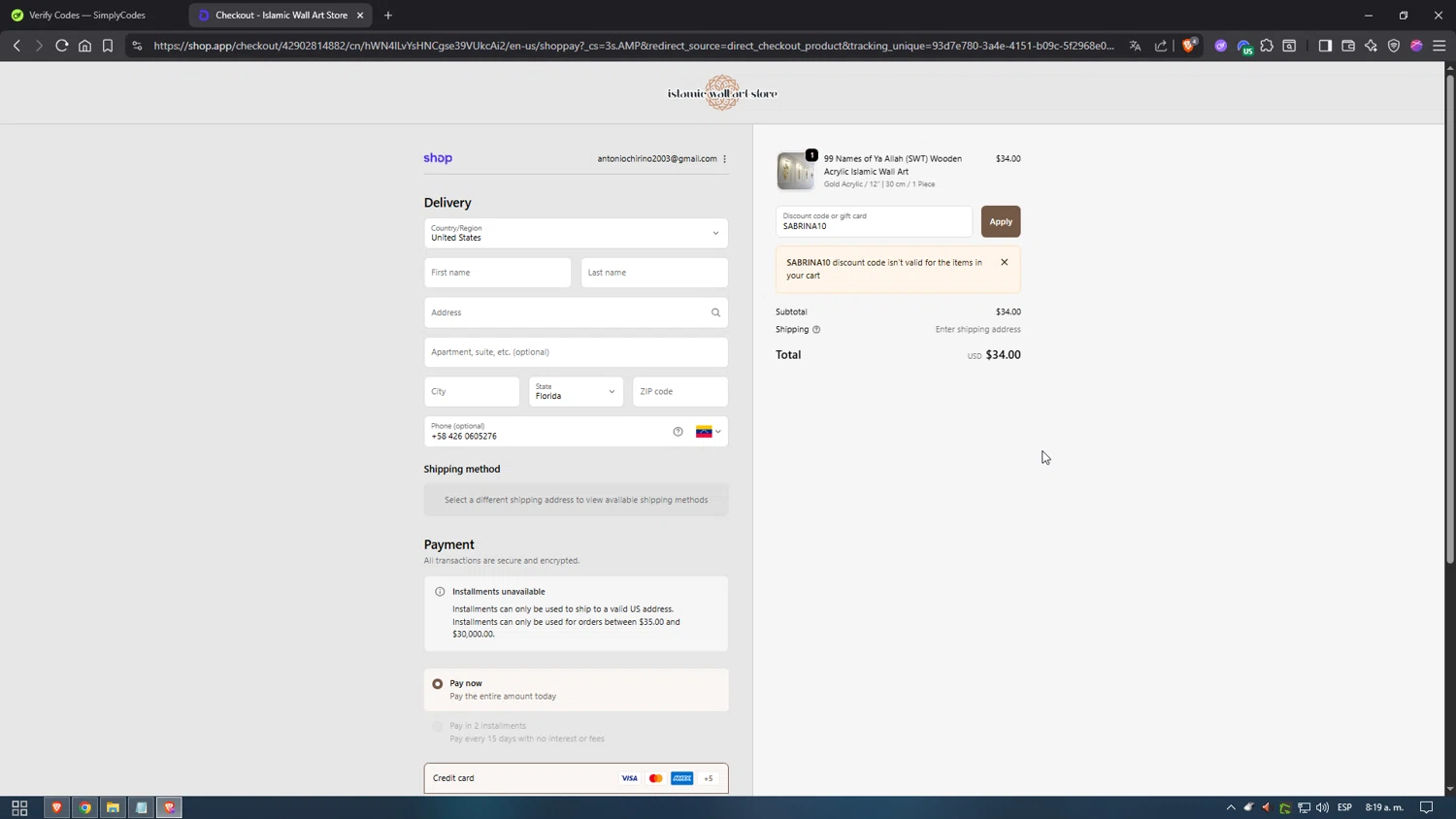1456x819 pixels.
Task: Select the Pay now radio option
Action: tap(438, 684)
